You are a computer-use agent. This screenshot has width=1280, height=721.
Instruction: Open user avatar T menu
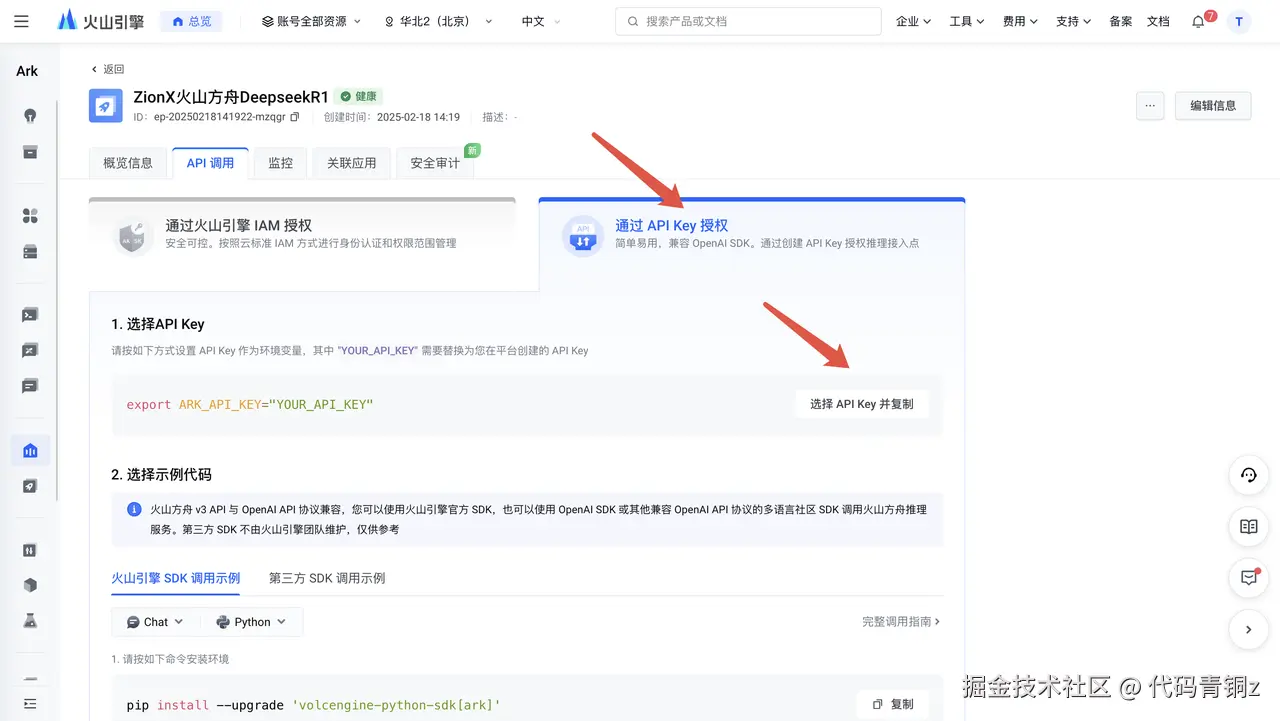1239,21
